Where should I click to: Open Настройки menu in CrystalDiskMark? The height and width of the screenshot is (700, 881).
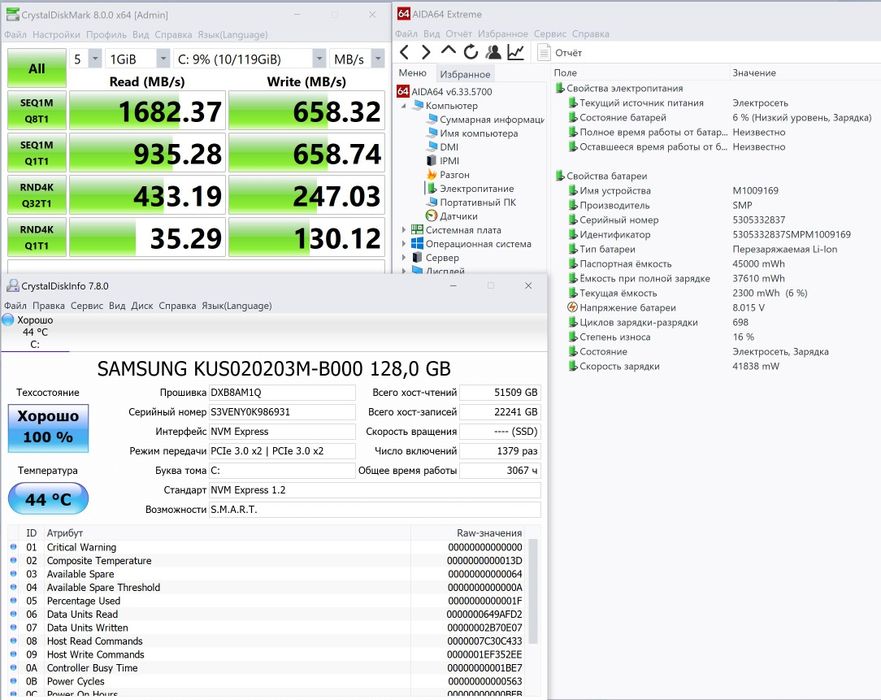(x=56, y=34)
